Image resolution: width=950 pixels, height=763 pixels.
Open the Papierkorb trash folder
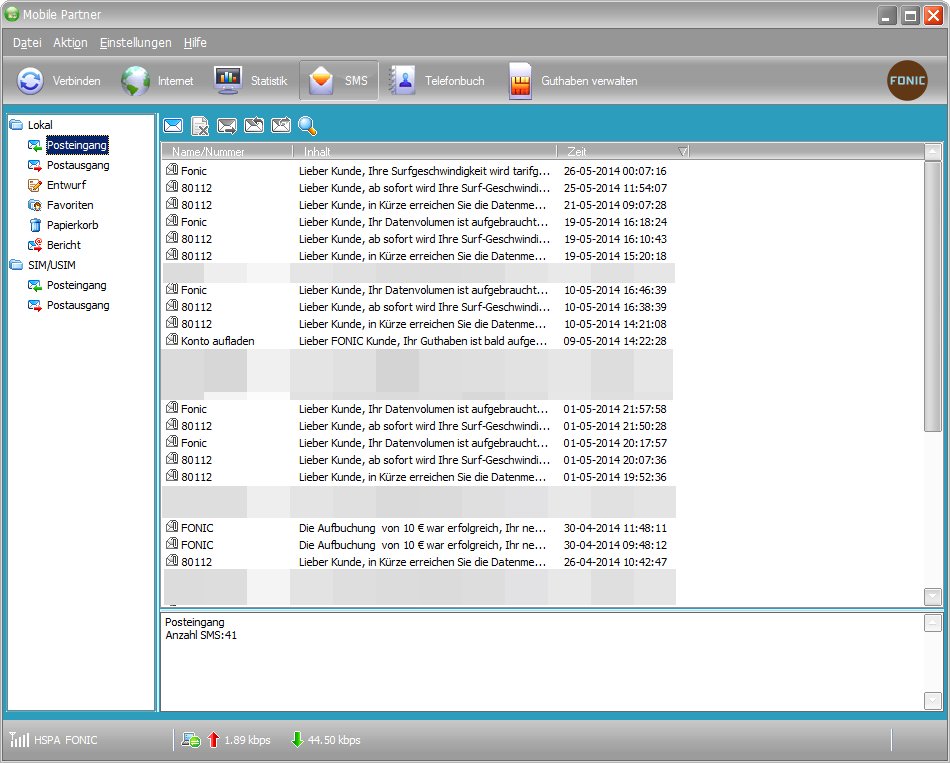coord(73,225)
